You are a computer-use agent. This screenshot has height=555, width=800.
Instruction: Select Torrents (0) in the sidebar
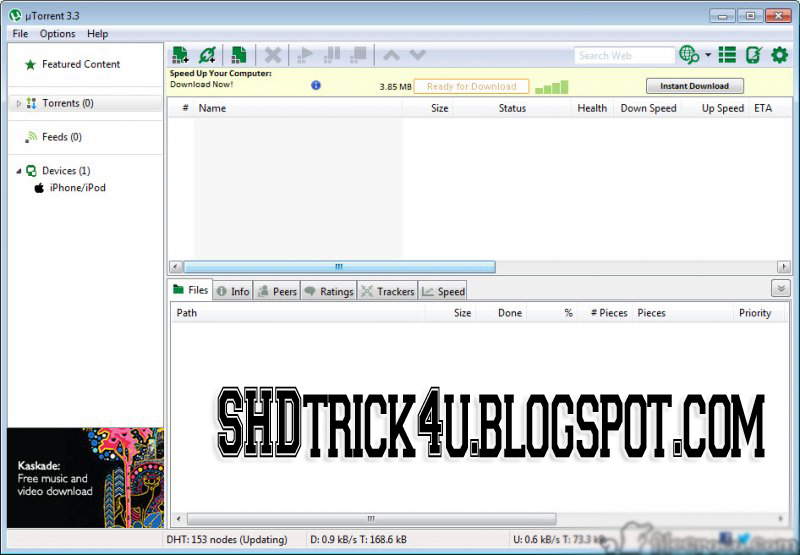pyautogui.click(x=68, y=103)
